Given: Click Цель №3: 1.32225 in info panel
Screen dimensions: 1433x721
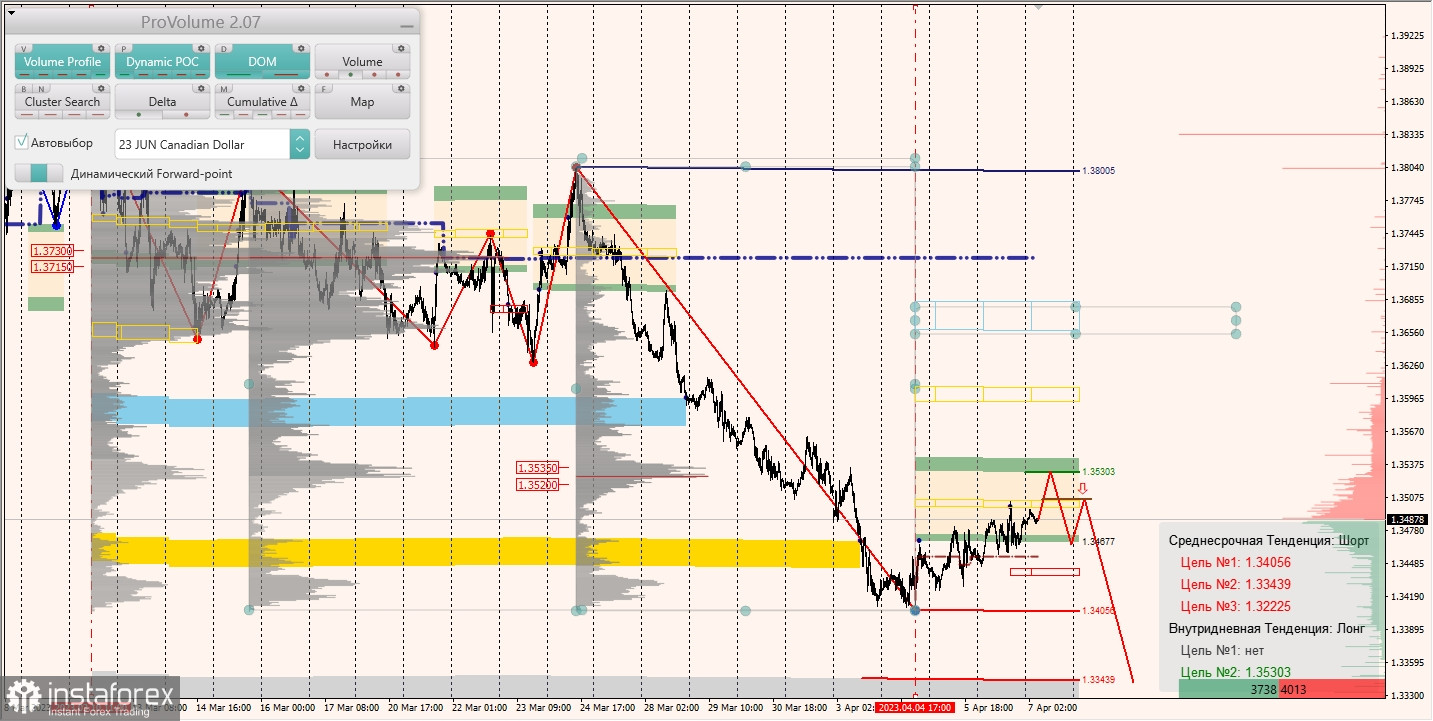Looking at the screenshot, I should (1236, 606).
